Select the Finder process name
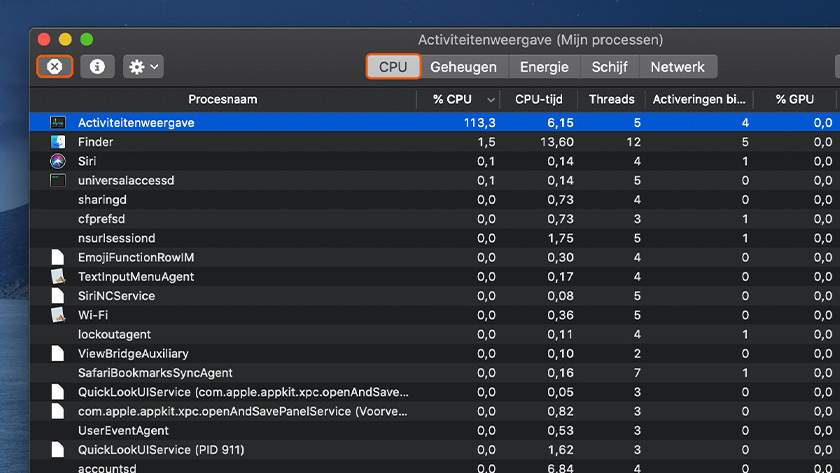Screen dimensions: 840x473 (x=95, y=142)
